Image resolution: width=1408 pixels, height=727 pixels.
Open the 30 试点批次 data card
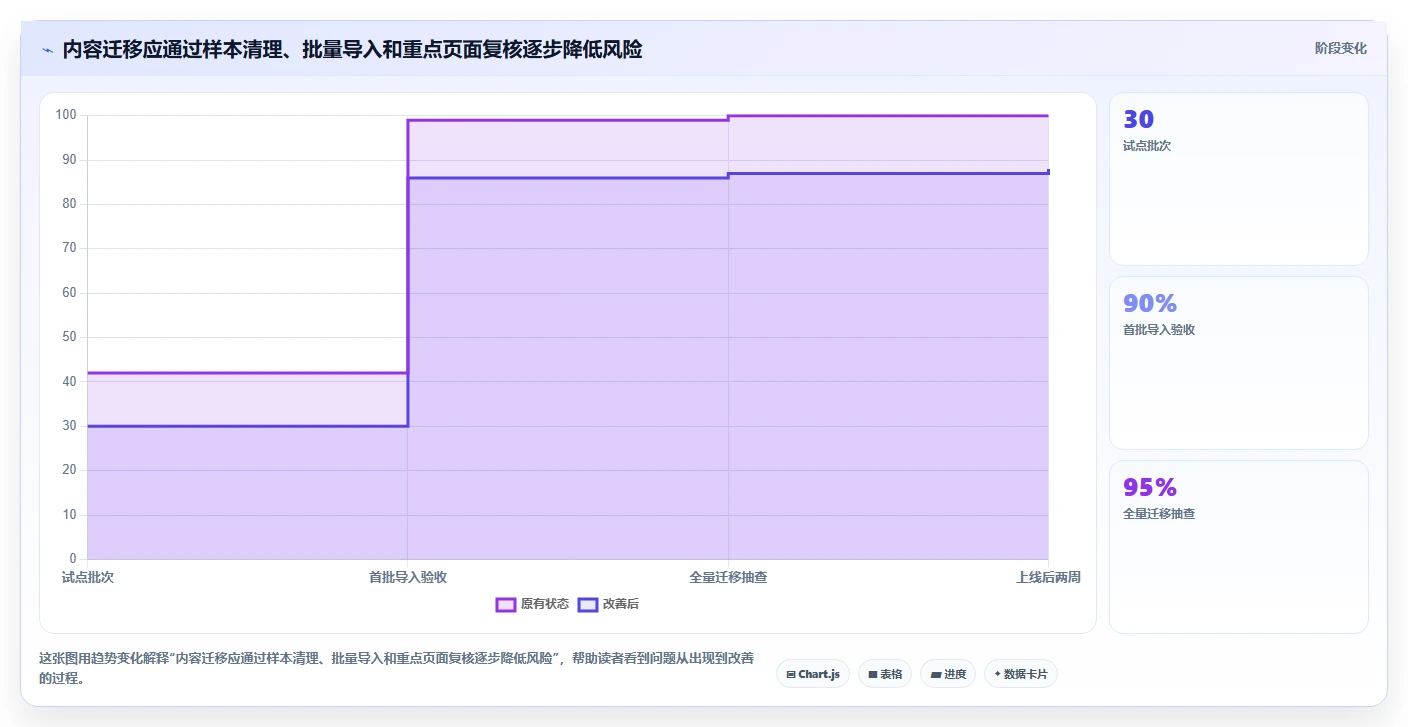[x=1239, y=179]
